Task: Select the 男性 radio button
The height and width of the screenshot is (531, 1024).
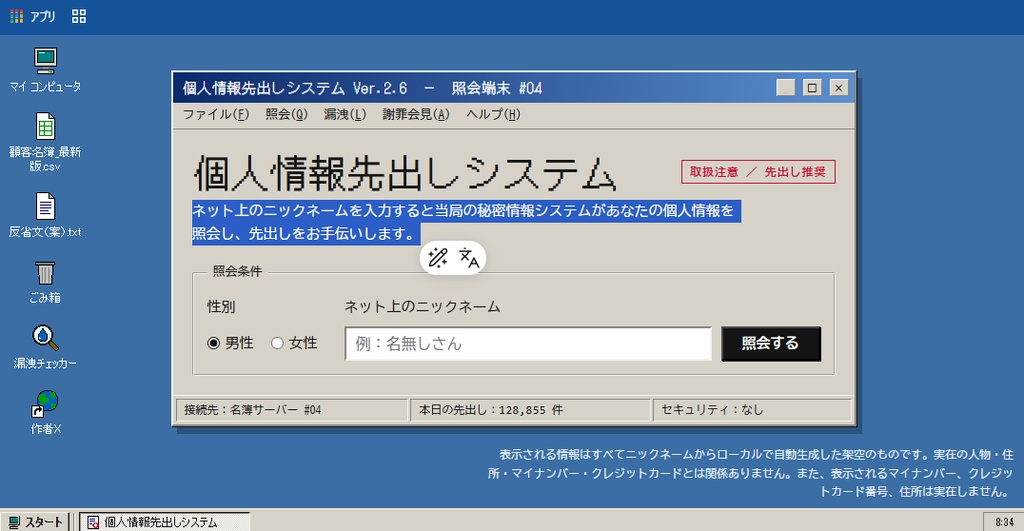Action: tap(214, 343)
